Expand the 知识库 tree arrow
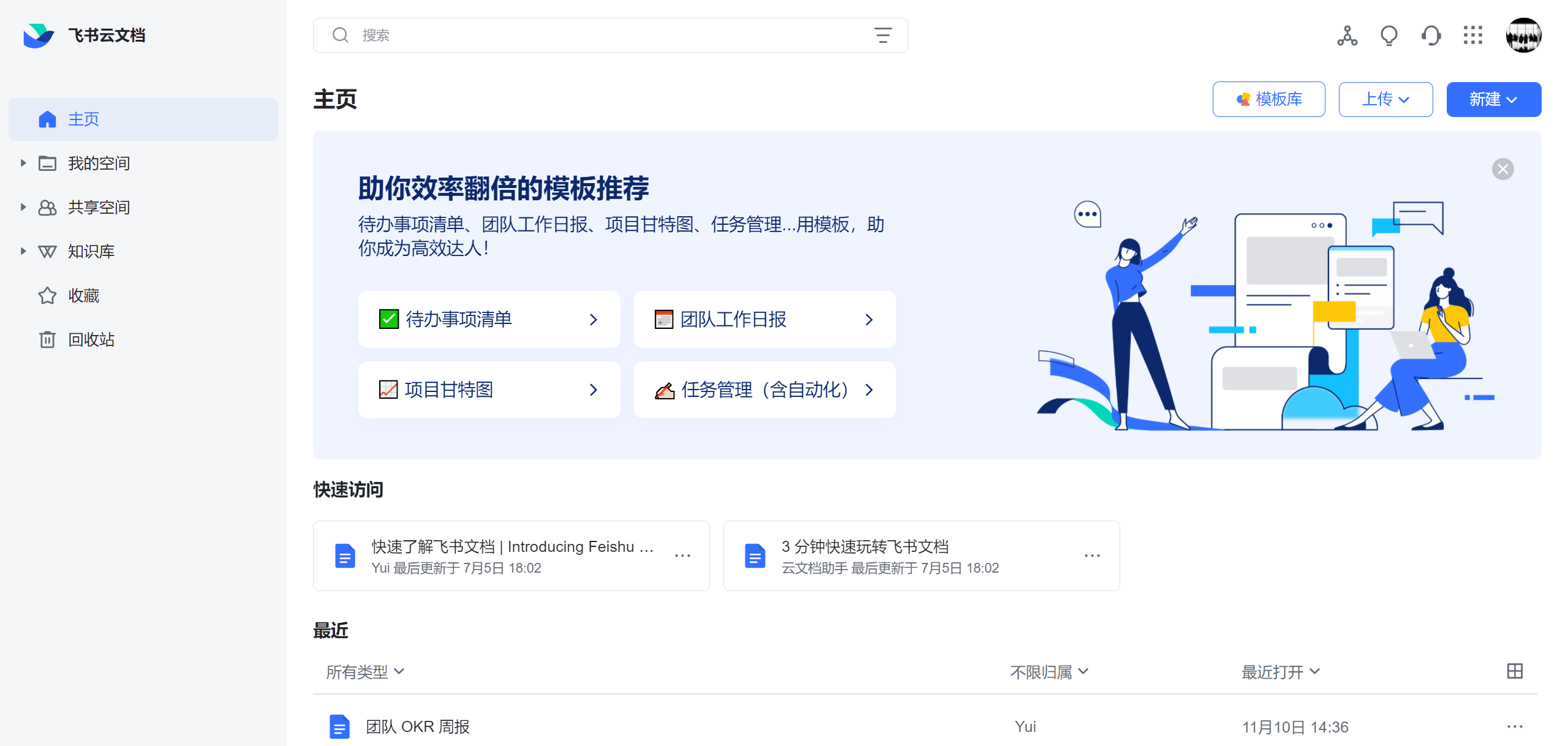 click(23, 251)
